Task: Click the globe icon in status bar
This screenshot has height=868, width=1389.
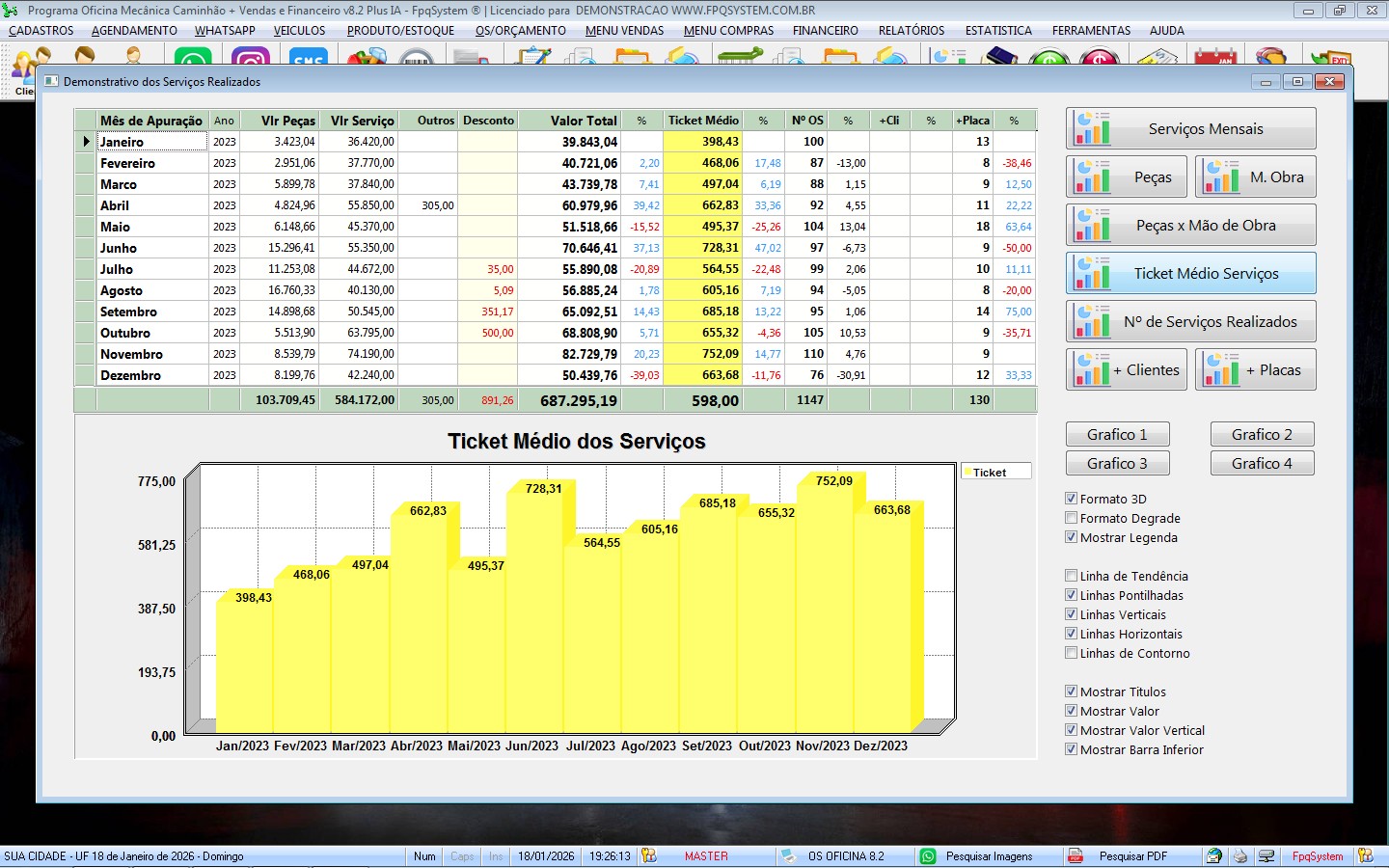Action: pos(1214,855)
